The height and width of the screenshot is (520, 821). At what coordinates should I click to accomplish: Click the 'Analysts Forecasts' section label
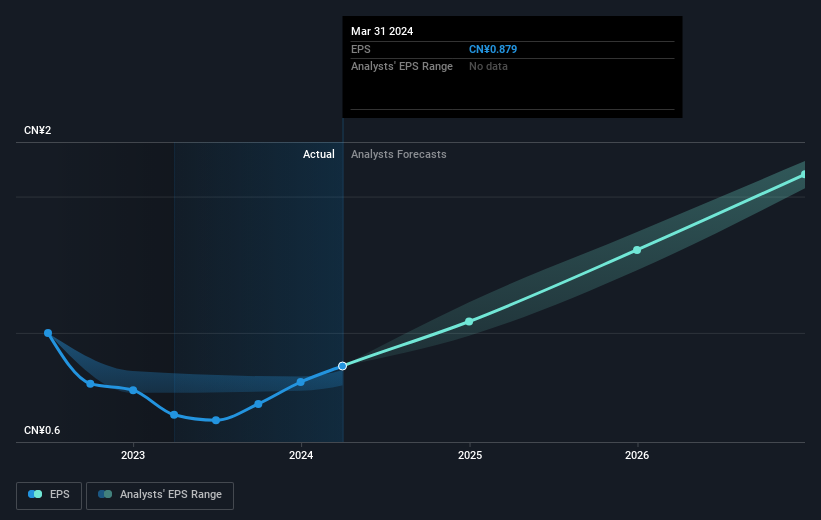click(398, 154)
